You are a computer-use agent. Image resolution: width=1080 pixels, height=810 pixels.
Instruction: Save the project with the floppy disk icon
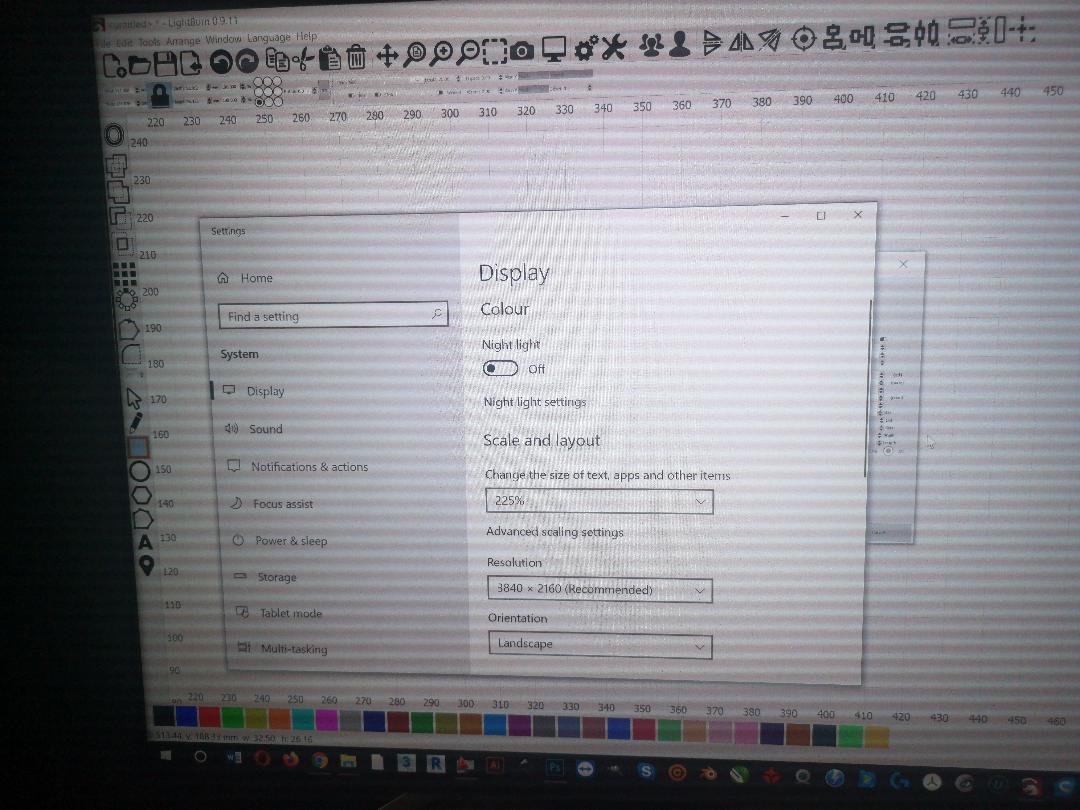pos(165,64)
